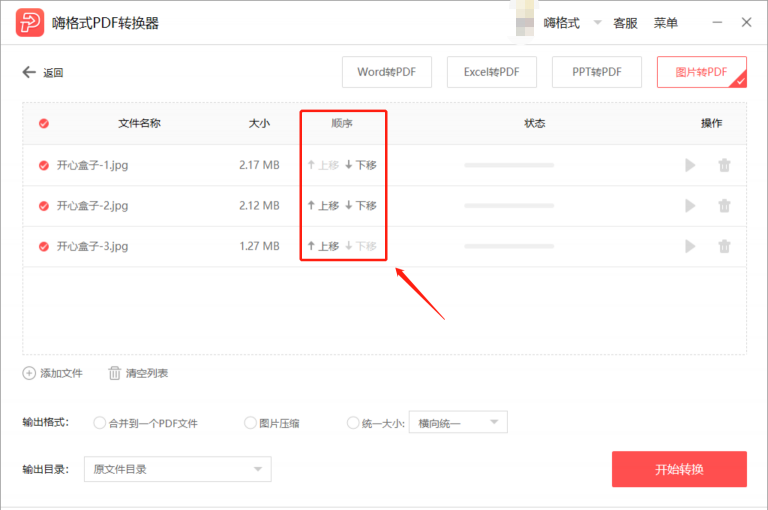Select the 合并到一个PDF文件 radio option

[x=99, y=423]
